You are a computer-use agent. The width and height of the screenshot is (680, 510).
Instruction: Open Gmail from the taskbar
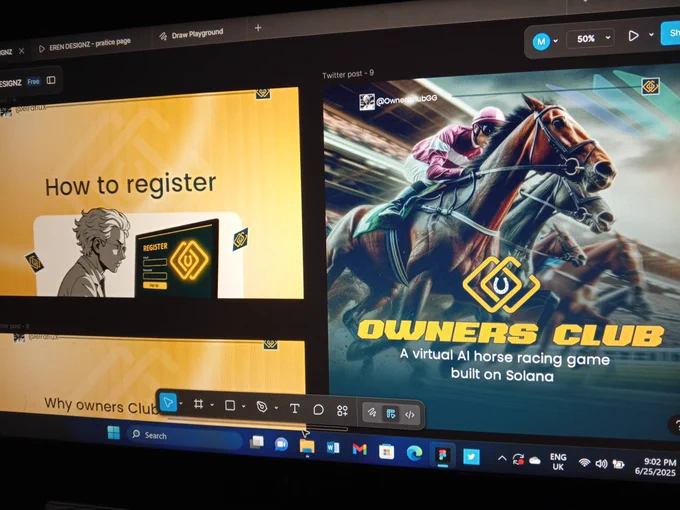click(x=360, y=449)
